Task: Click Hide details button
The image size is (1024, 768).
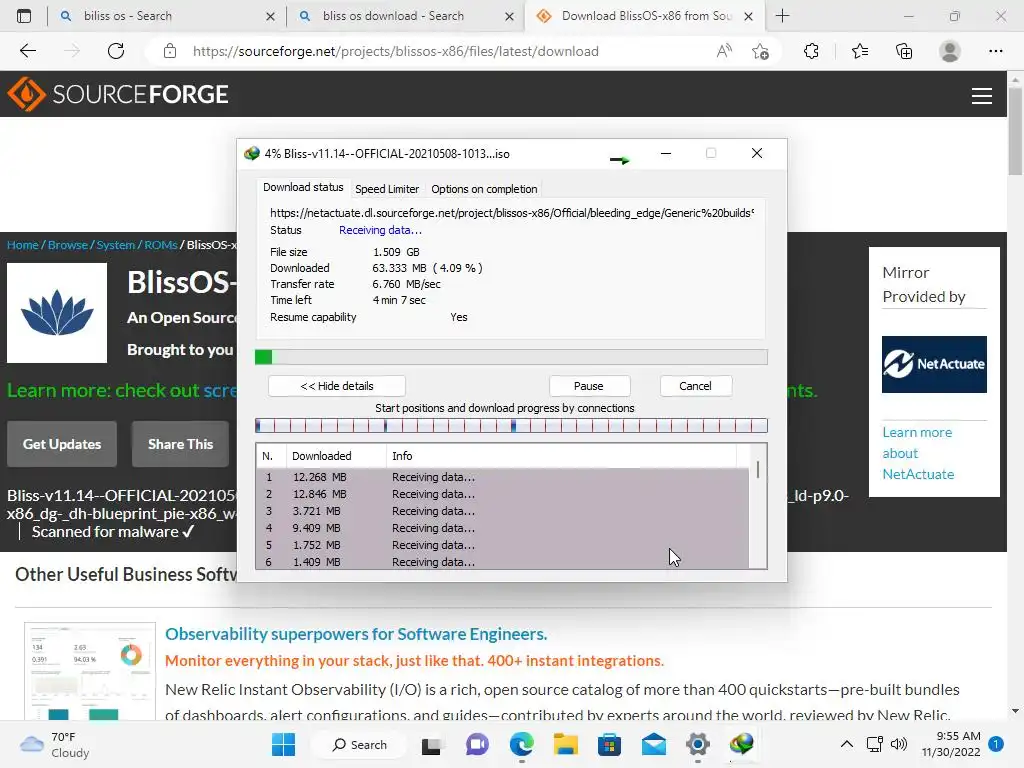Action: 337,386
